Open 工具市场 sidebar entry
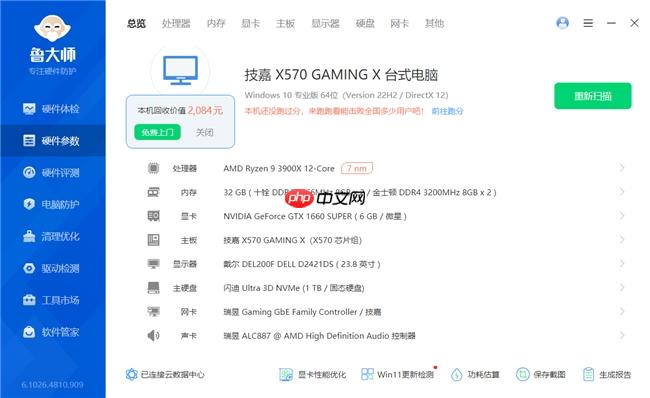Viewport: 650px width, 398px height. click(x=52, y=300)
